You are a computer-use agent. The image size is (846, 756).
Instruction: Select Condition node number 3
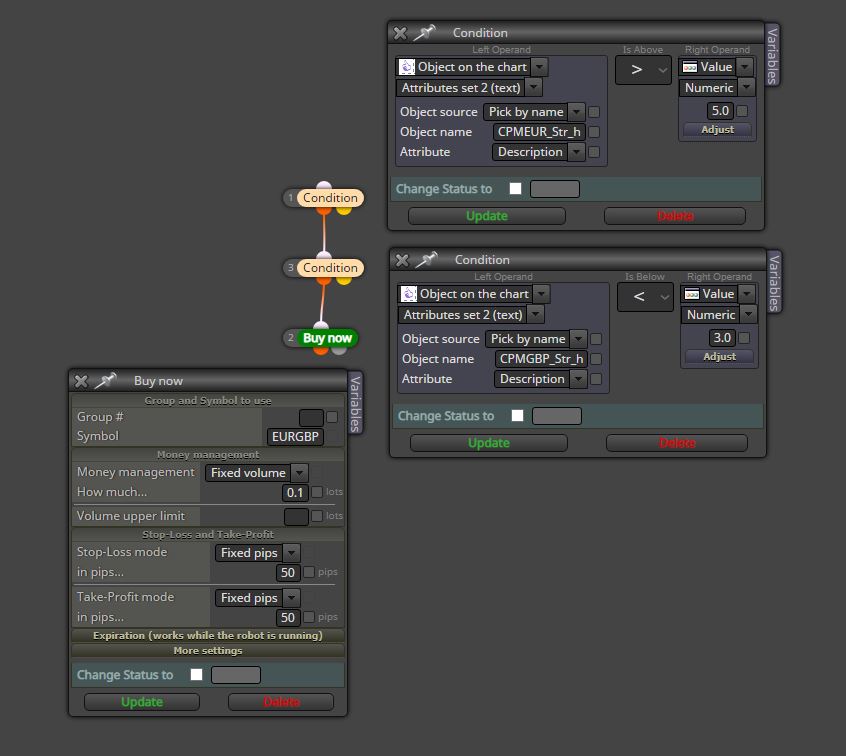[330, 268]
